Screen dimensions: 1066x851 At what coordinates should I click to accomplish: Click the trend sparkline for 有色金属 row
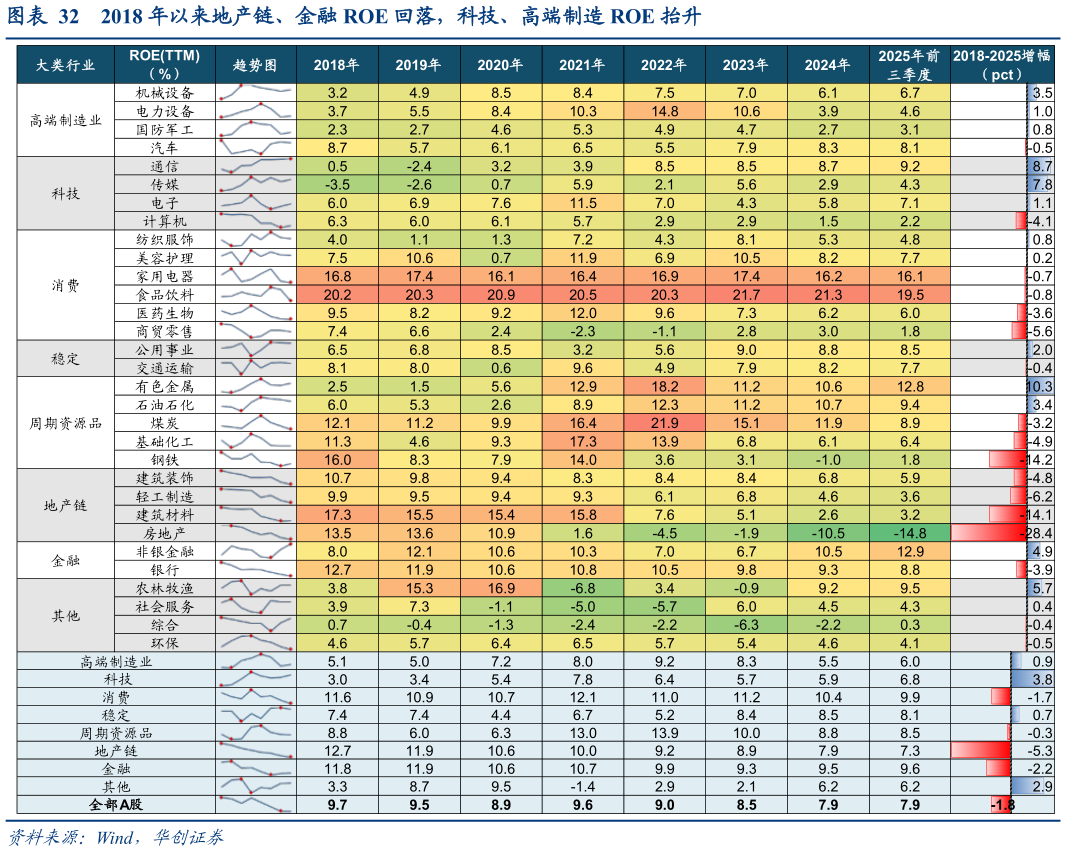coord(256,386)
